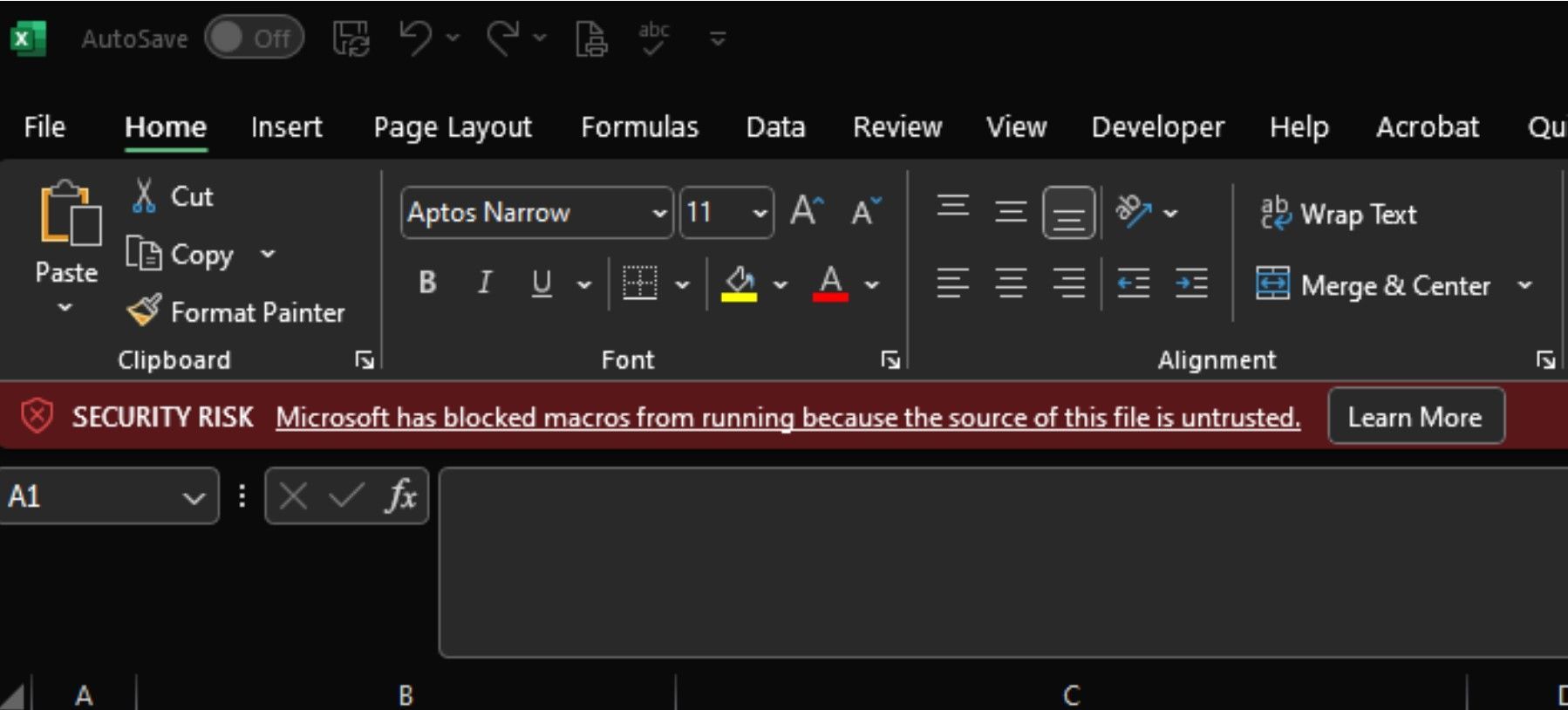Screen dimensions: 1568x710
Task: Align text right
Action: [1069, 283]
